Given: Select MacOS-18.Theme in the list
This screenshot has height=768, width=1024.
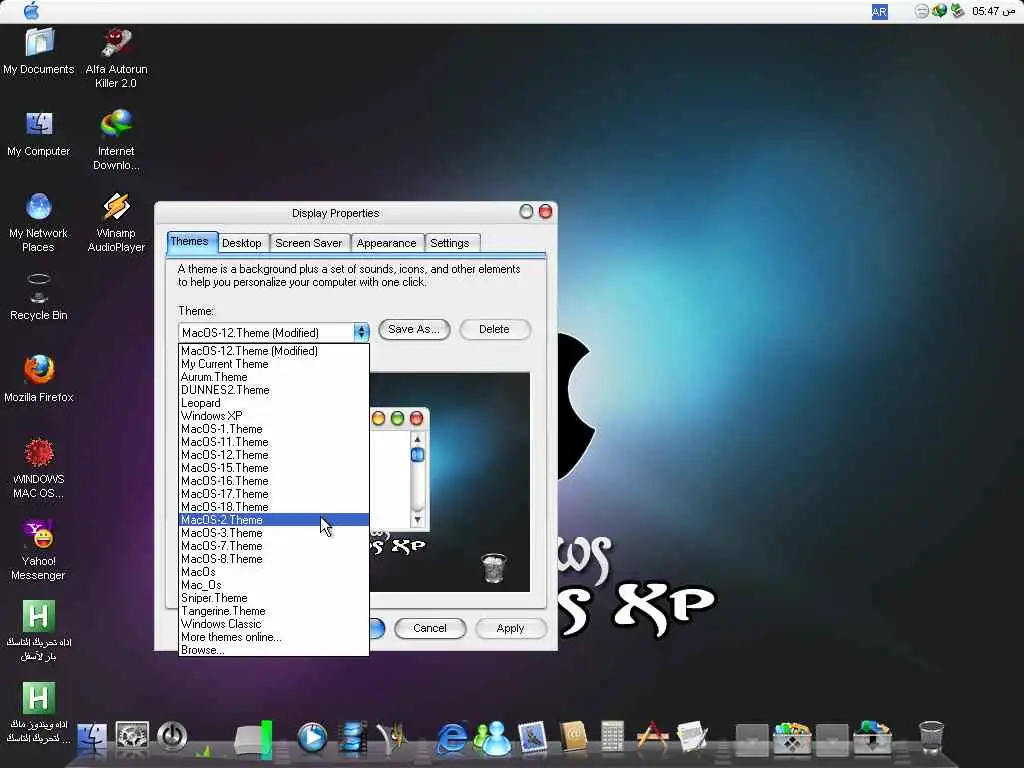Looking at the screenshot, I should pos(274,507).
